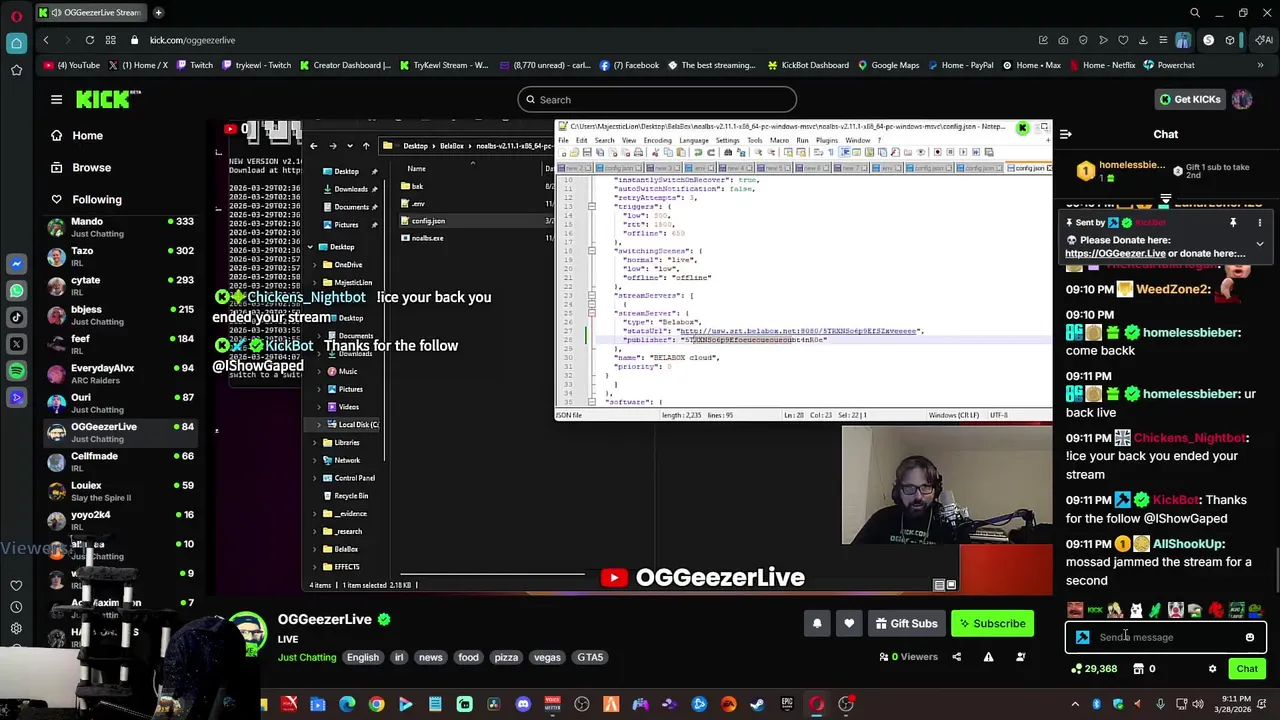Open the Mando followed channel
Viewport: 1280px width, 720px height.
point(120,227)
